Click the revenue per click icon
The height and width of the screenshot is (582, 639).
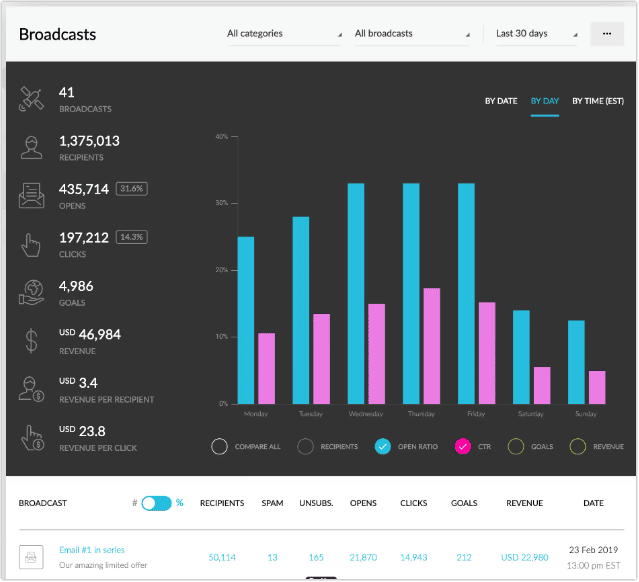tap(32, 438)
